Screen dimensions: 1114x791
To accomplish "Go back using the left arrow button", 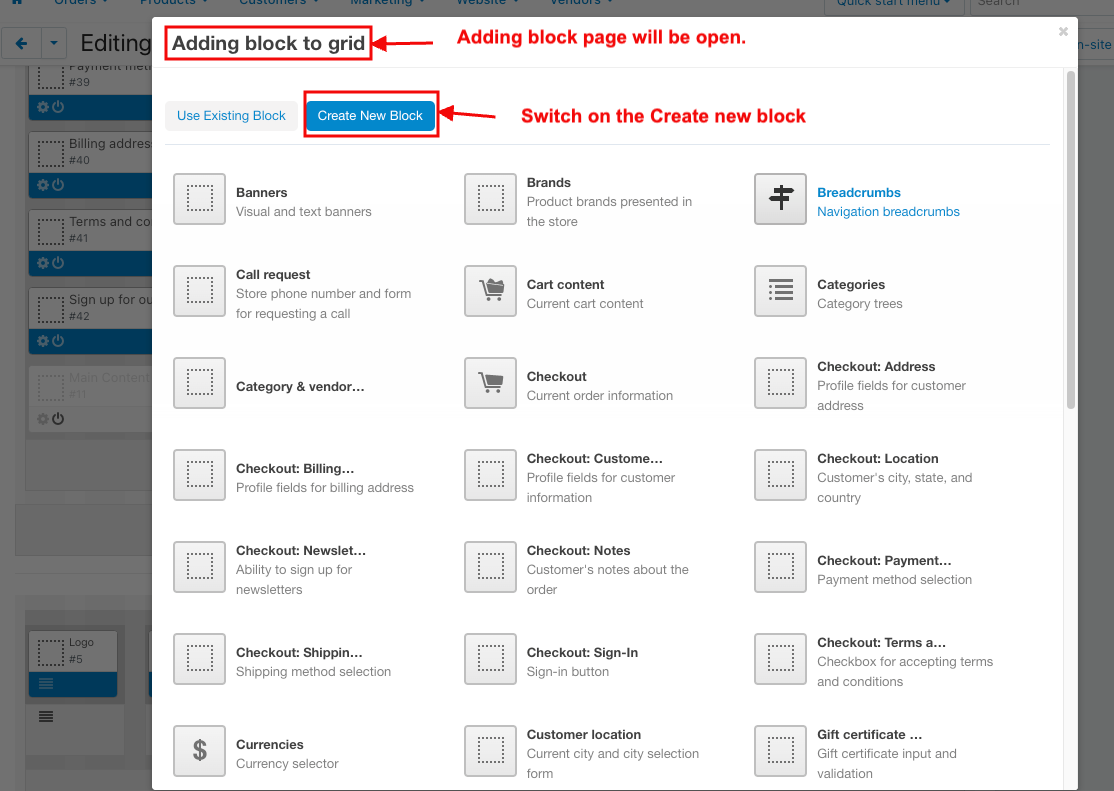I will (x=21, y=44).
